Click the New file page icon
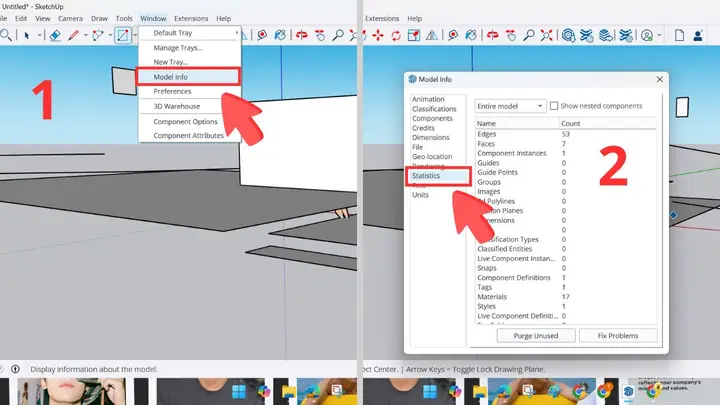This screenshot has height=405, width=720. point(680,35)
